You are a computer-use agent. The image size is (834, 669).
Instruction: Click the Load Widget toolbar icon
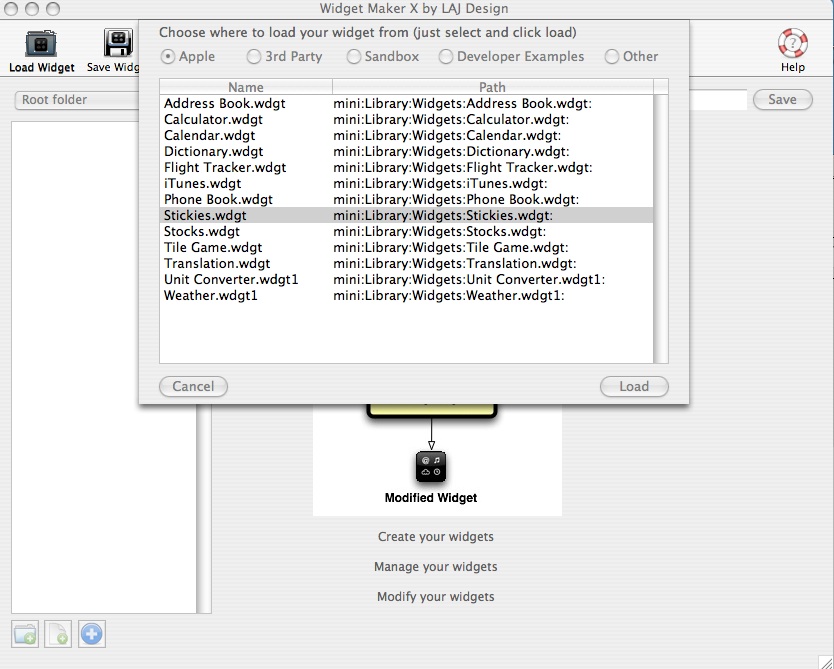pyautogui.click(x=41, y=43)
